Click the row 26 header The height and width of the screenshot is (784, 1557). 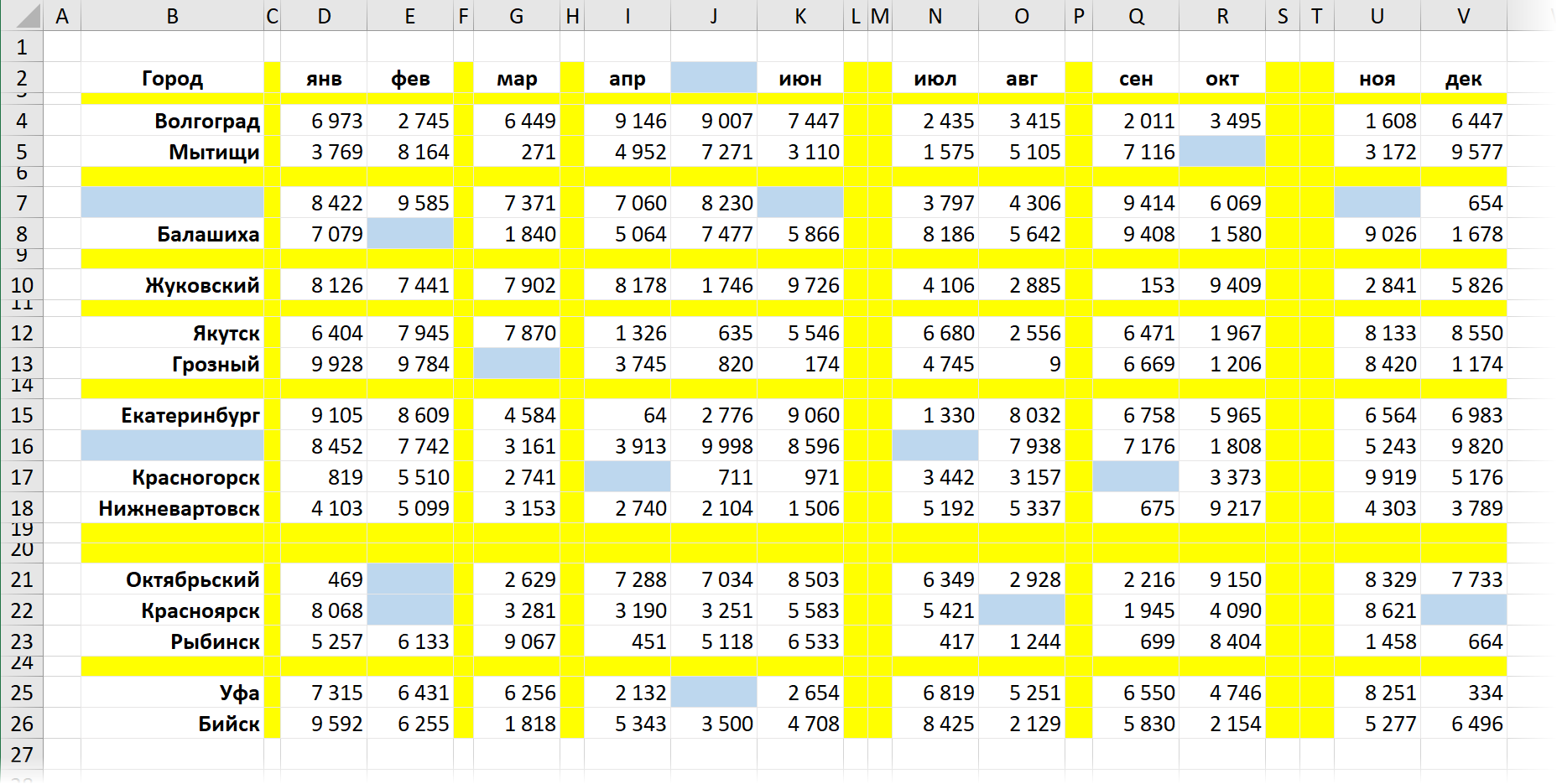coord(21,724)
